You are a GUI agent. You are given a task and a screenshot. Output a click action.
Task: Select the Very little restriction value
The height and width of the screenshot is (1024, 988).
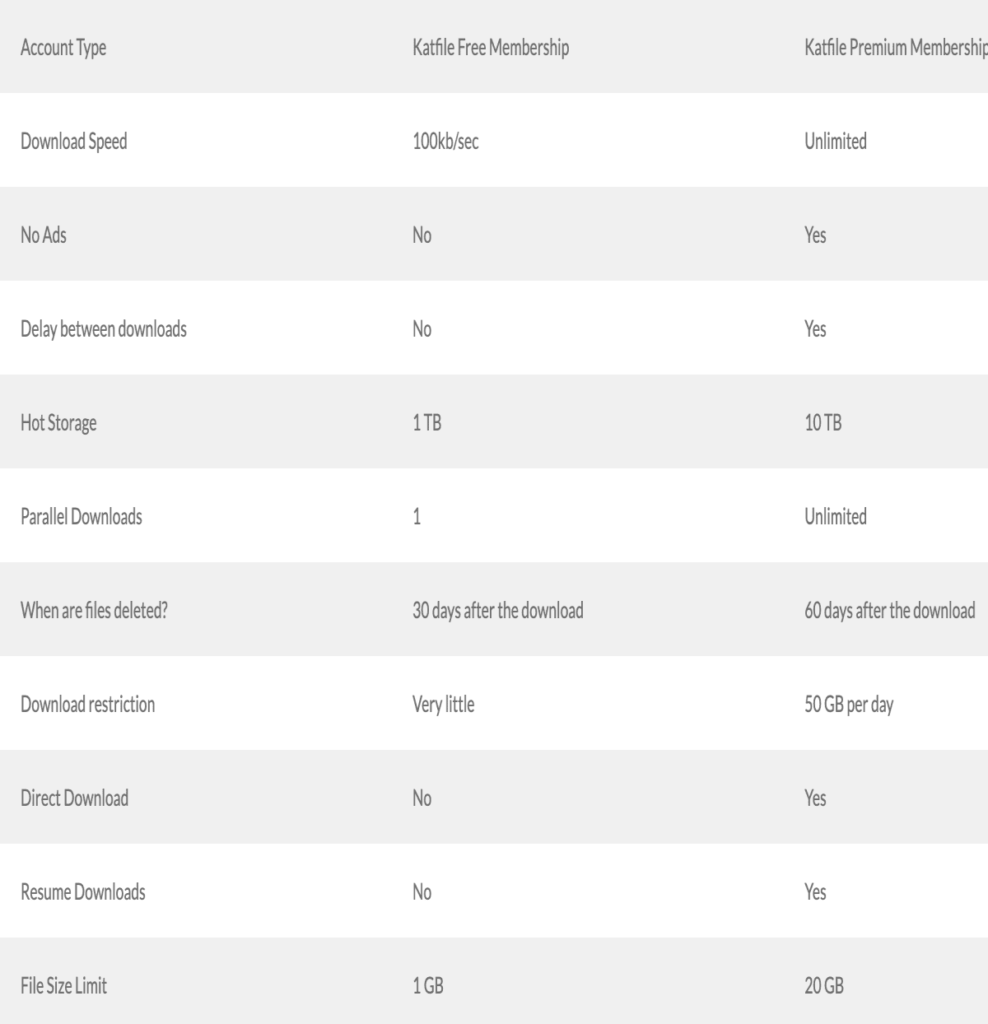444,705
